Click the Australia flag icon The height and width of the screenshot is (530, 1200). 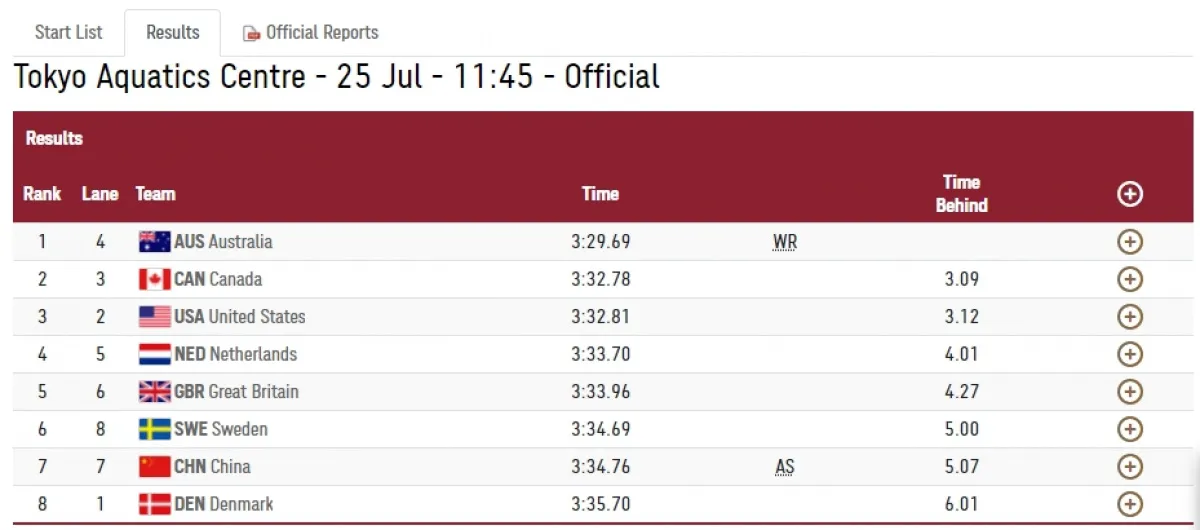point(154,242)
